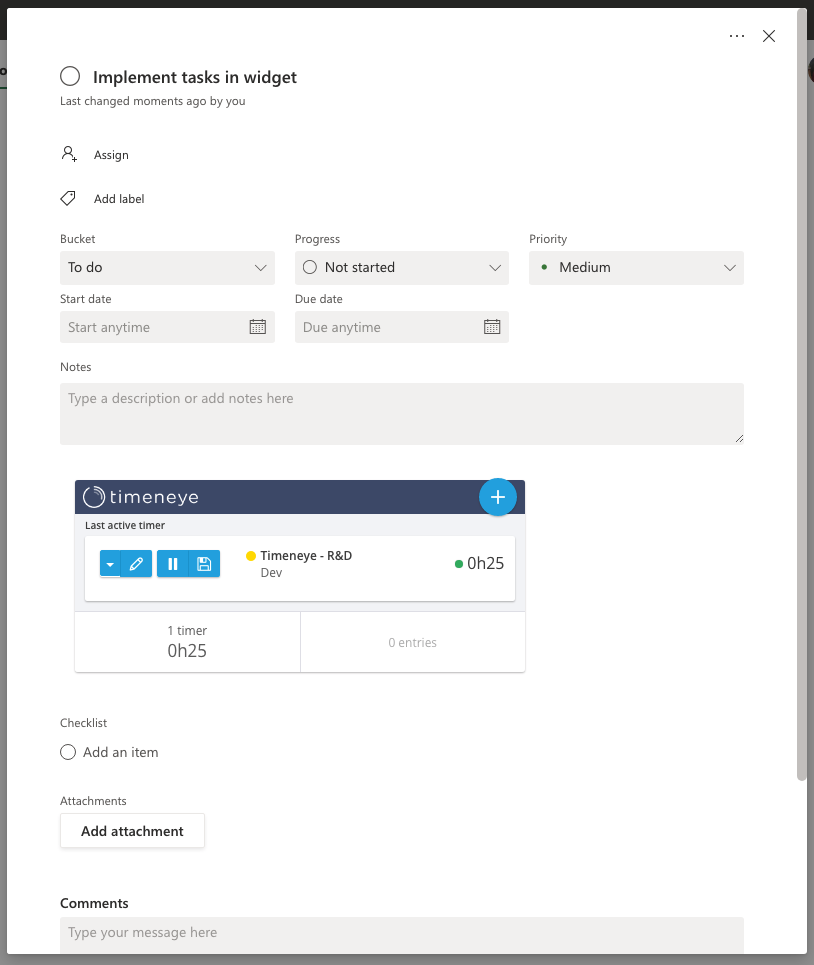Viewport: 814px width, 965px height.
Task: Mark the task complete via the title circle
Action: pyautogui.click(x=69, y=75)
